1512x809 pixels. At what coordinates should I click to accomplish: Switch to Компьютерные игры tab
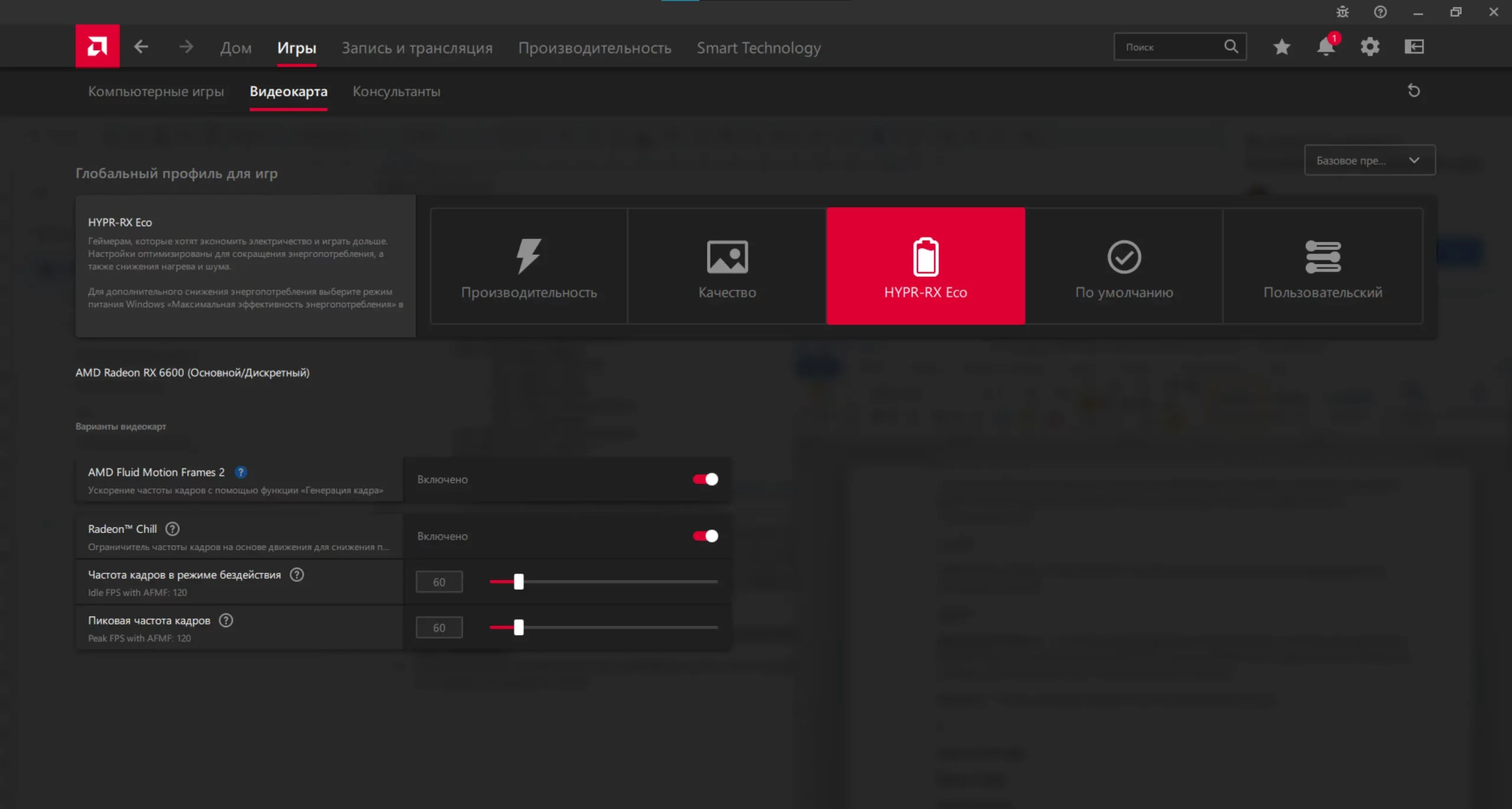click(x=156, y=92)
